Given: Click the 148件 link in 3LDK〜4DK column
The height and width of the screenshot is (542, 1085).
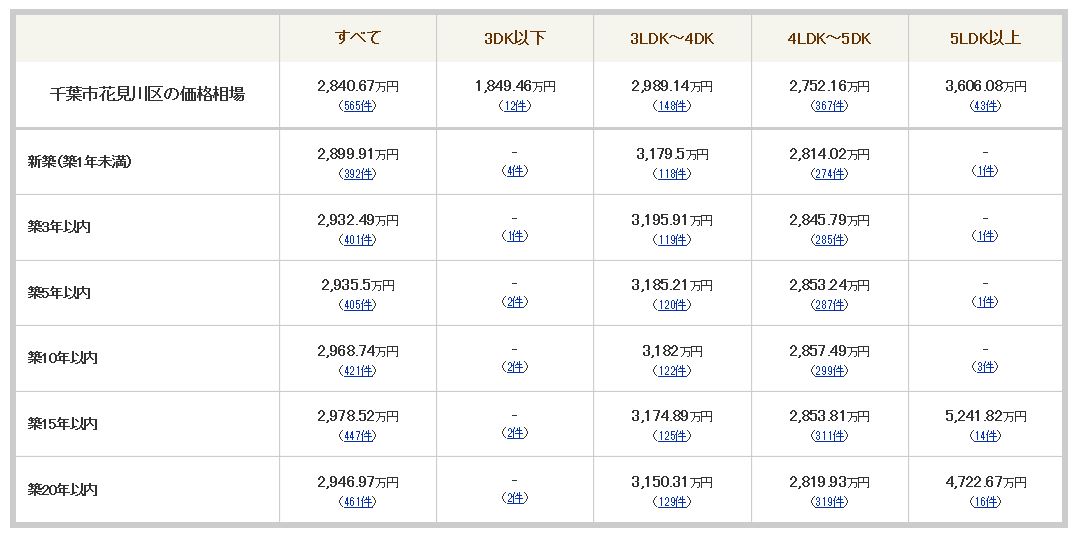Looking at the screenshot, I should 672,106.
